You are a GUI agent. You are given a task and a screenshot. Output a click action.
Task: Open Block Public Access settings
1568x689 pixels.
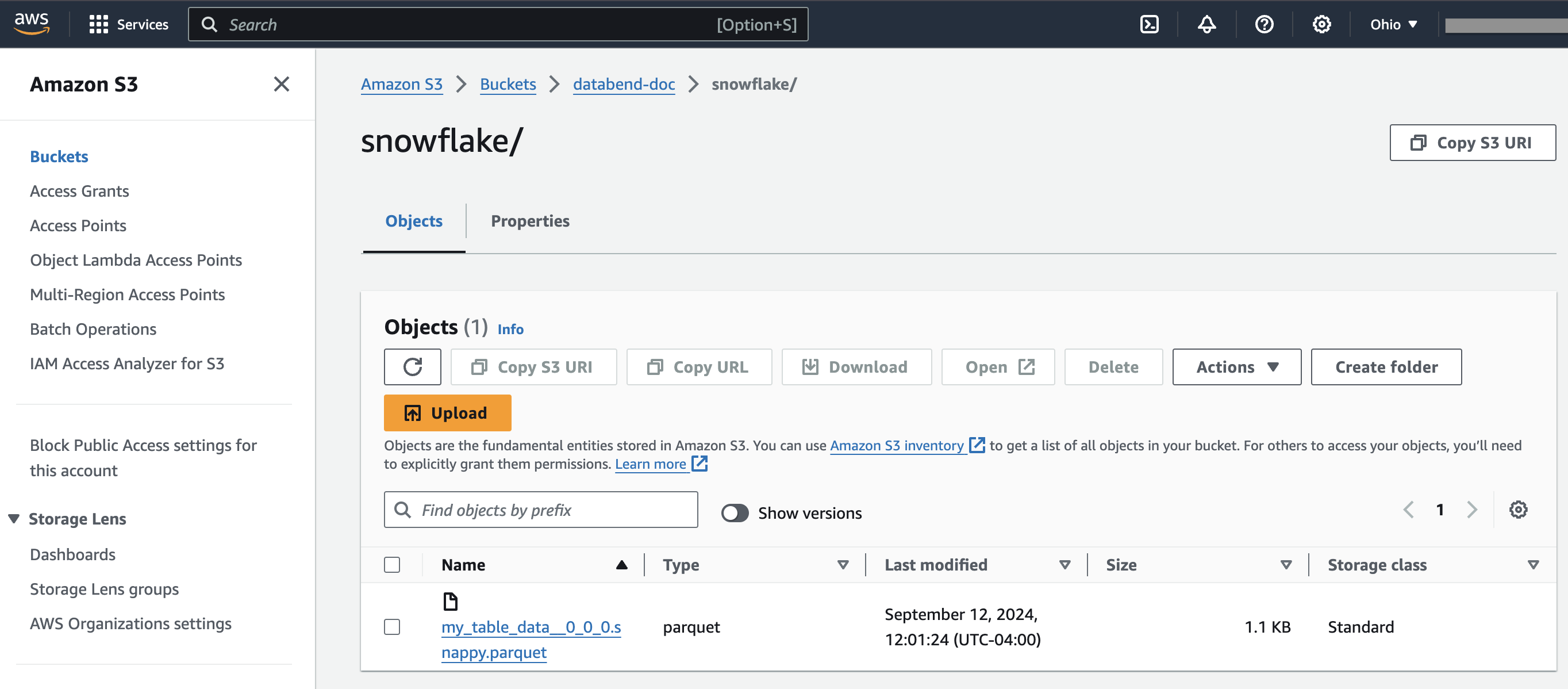(x=144, y=457)
